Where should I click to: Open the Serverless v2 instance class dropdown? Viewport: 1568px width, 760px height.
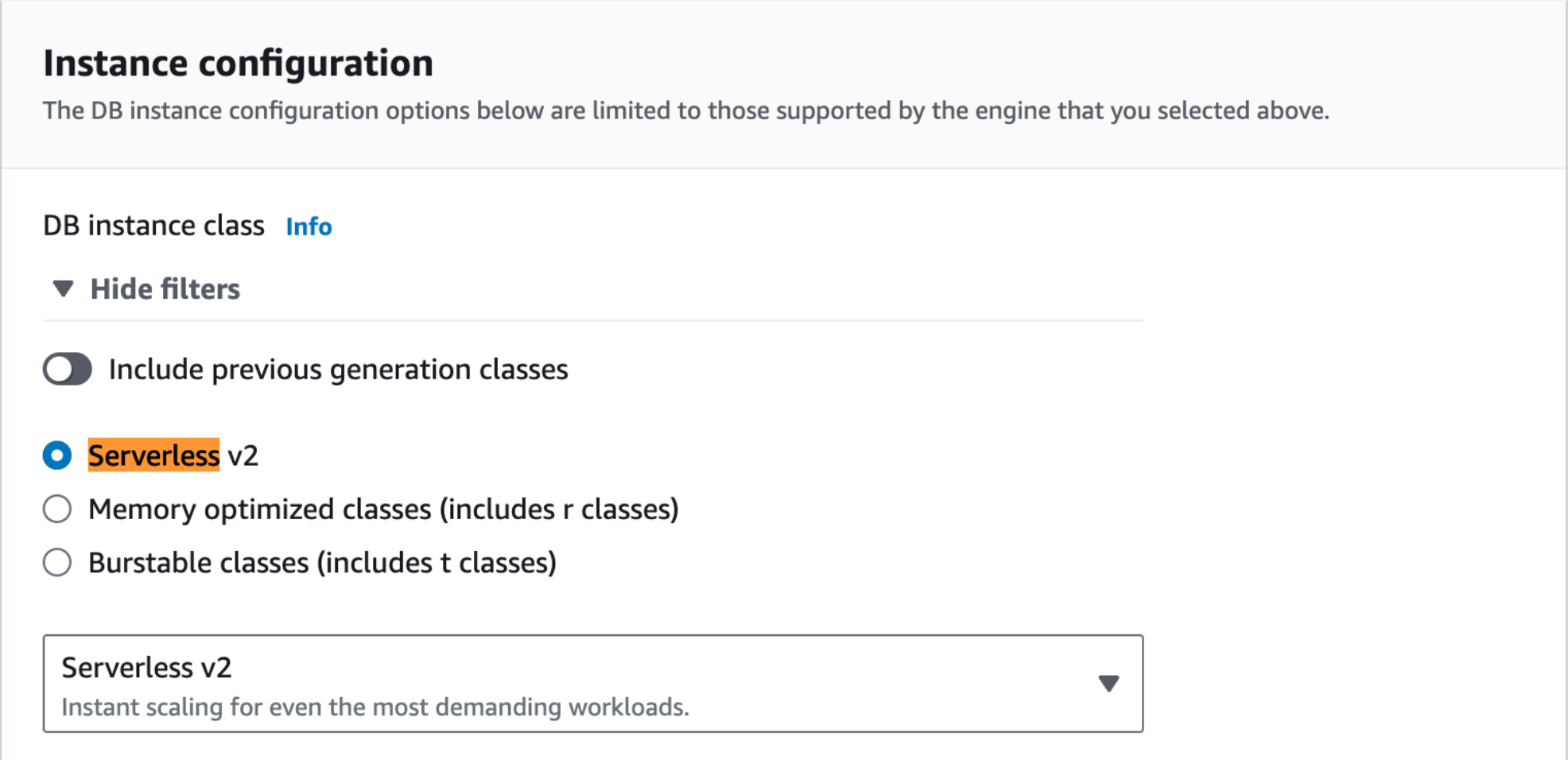point(592,684)
